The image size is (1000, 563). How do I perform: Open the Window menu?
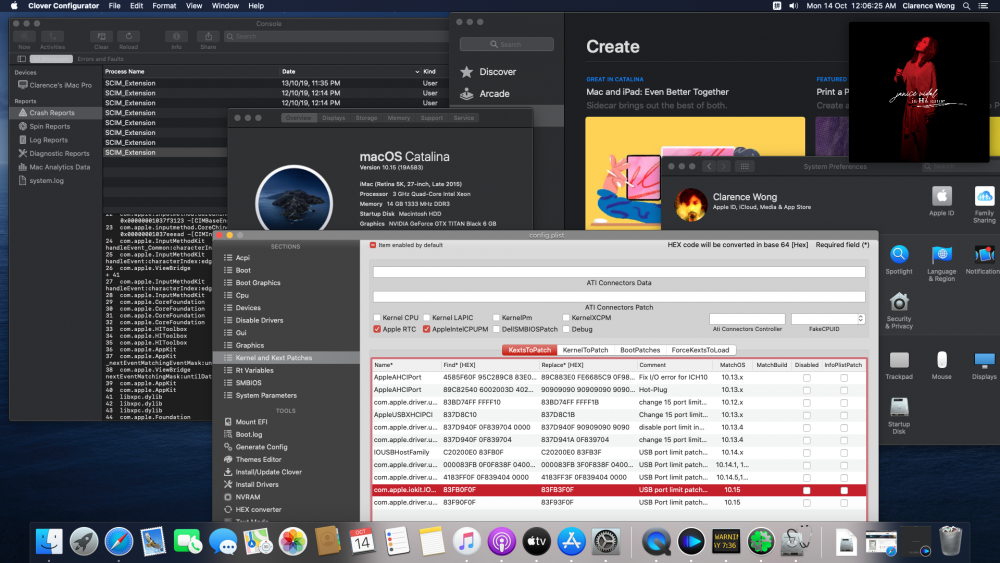225,6
